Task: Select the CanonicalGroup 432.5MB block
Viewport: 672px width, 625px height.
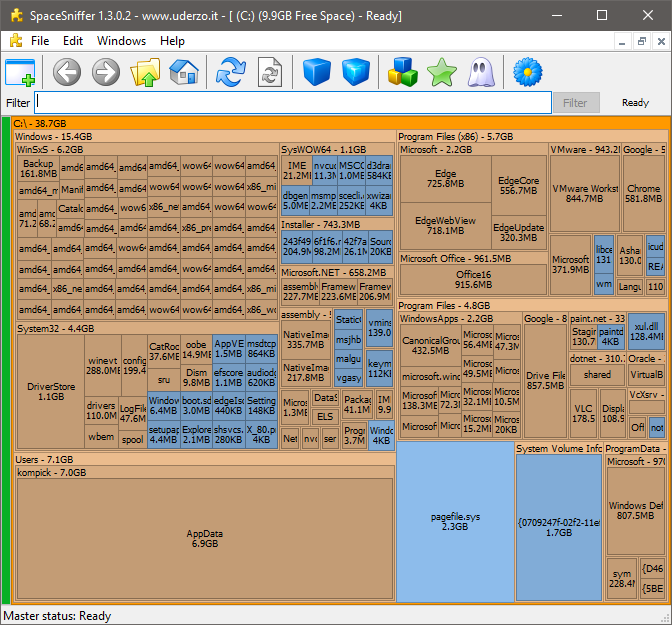Action: tap(431, 346)
